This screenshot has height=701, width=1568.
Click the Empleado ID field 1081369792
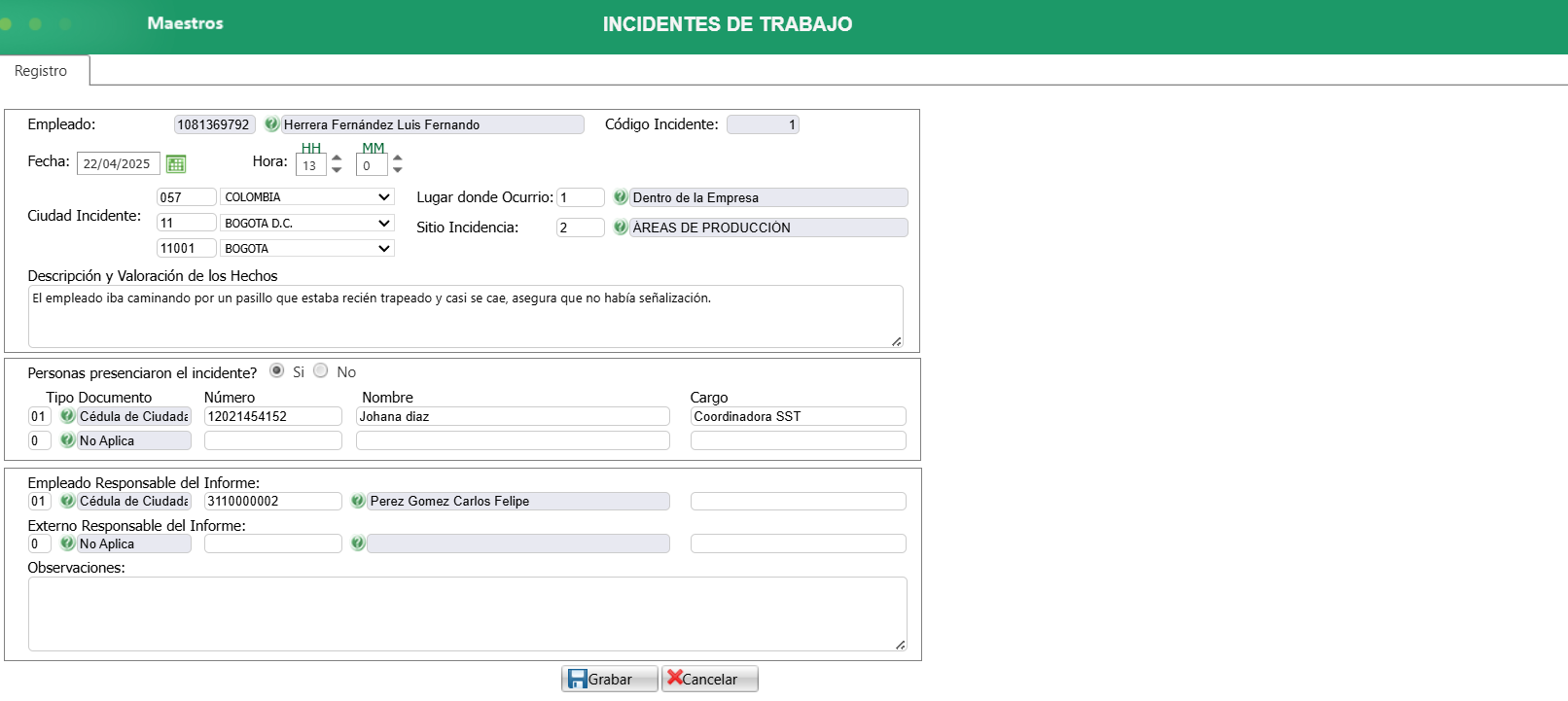pos(214,124)
